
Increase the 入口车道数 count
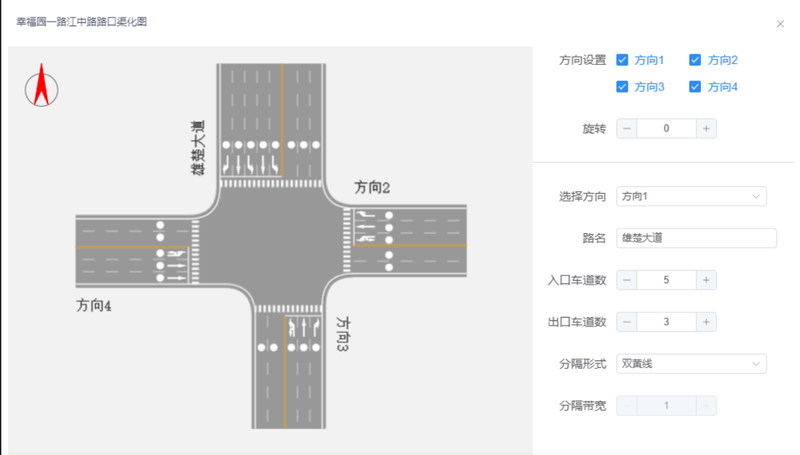click(x=706, y=280)
